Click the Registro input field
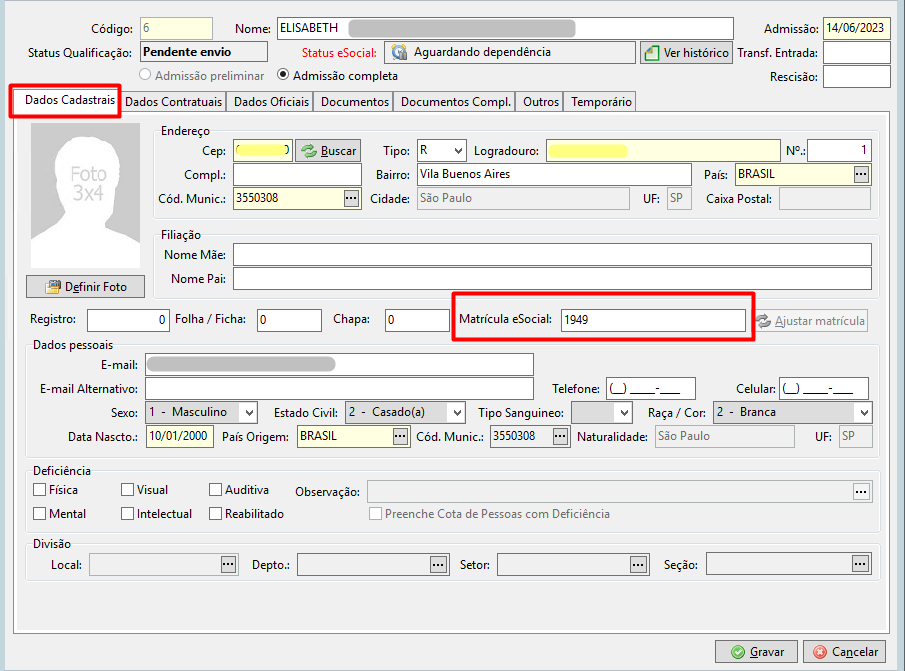 128,320
